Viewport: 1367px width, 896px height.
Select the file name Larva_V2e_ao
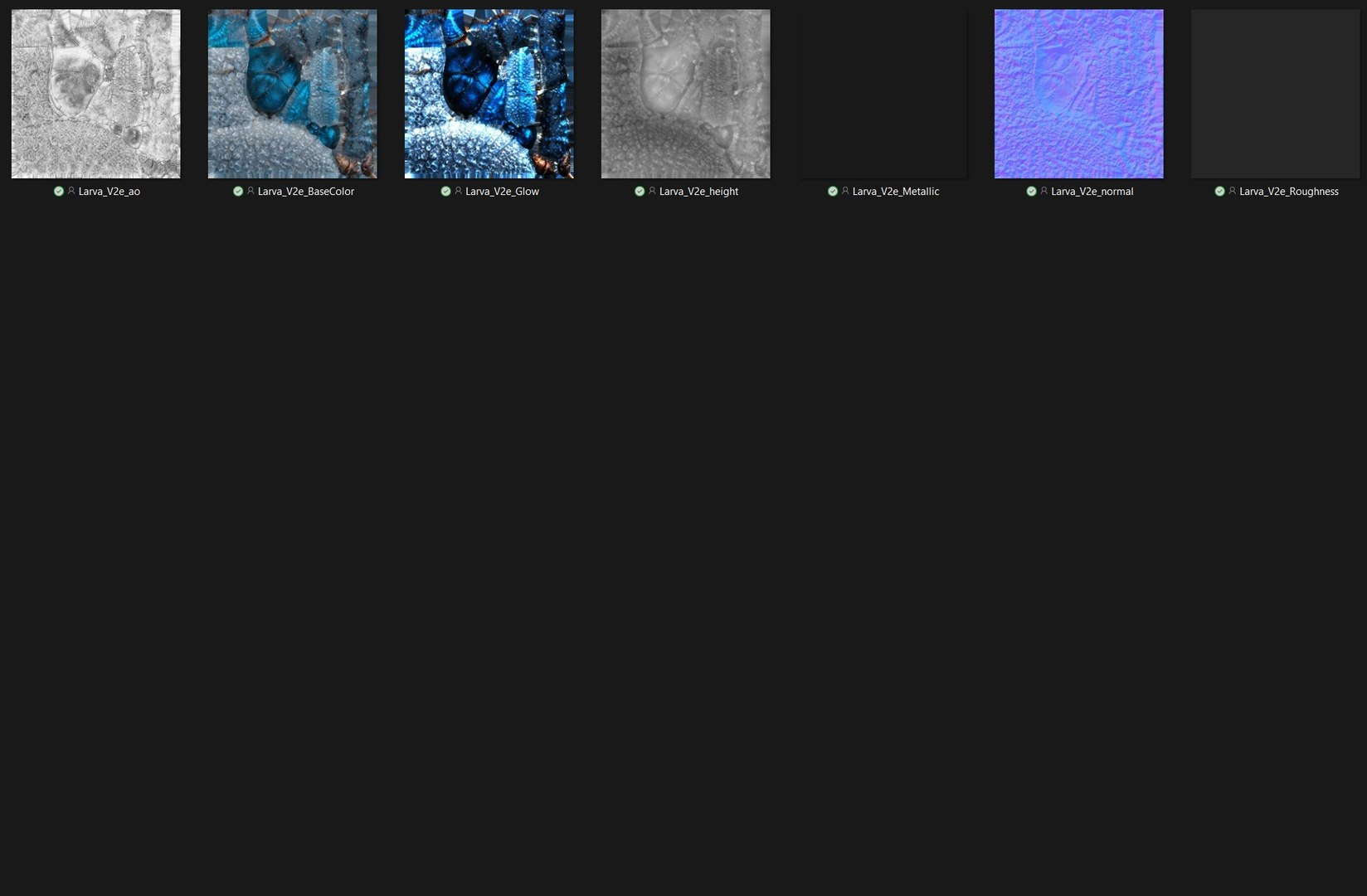(x=109, y=192)
